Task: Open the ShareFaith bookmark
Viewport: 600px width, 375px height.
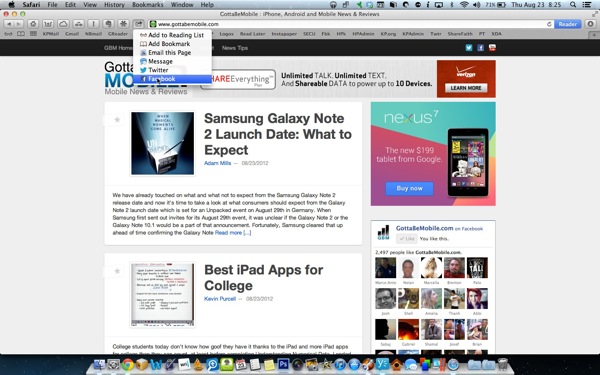Action: [460, 34]
